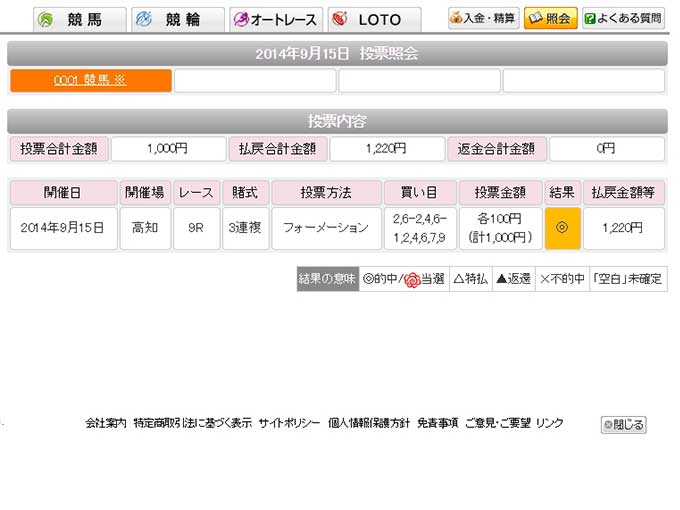Click the 投票合計金額 value 1,000円
Viewport: 680px width, 510px height.
tap(168, 149)
